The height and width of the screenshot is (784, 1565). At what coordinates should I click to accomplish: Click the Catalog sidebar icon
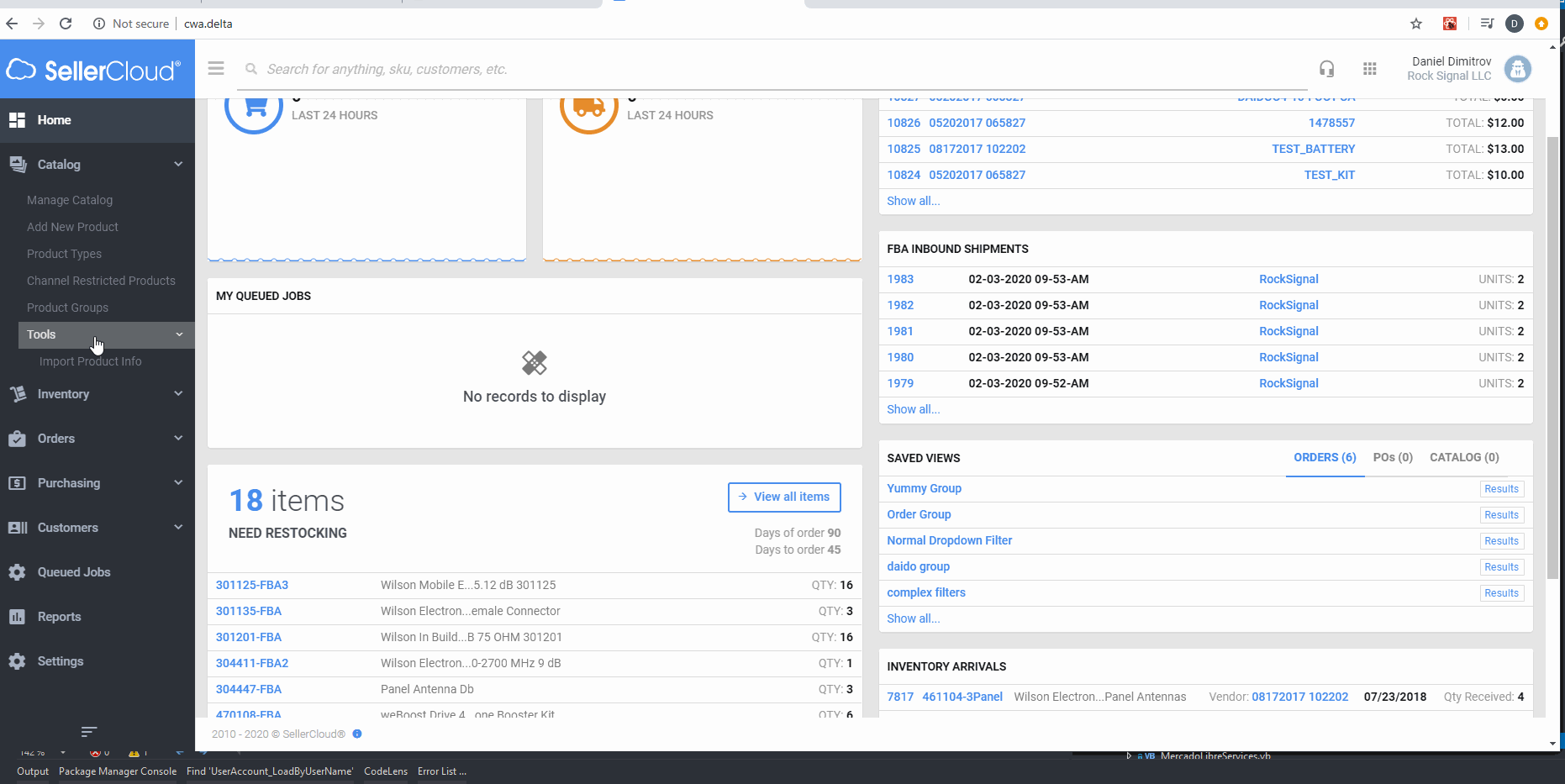coord(18,165)
